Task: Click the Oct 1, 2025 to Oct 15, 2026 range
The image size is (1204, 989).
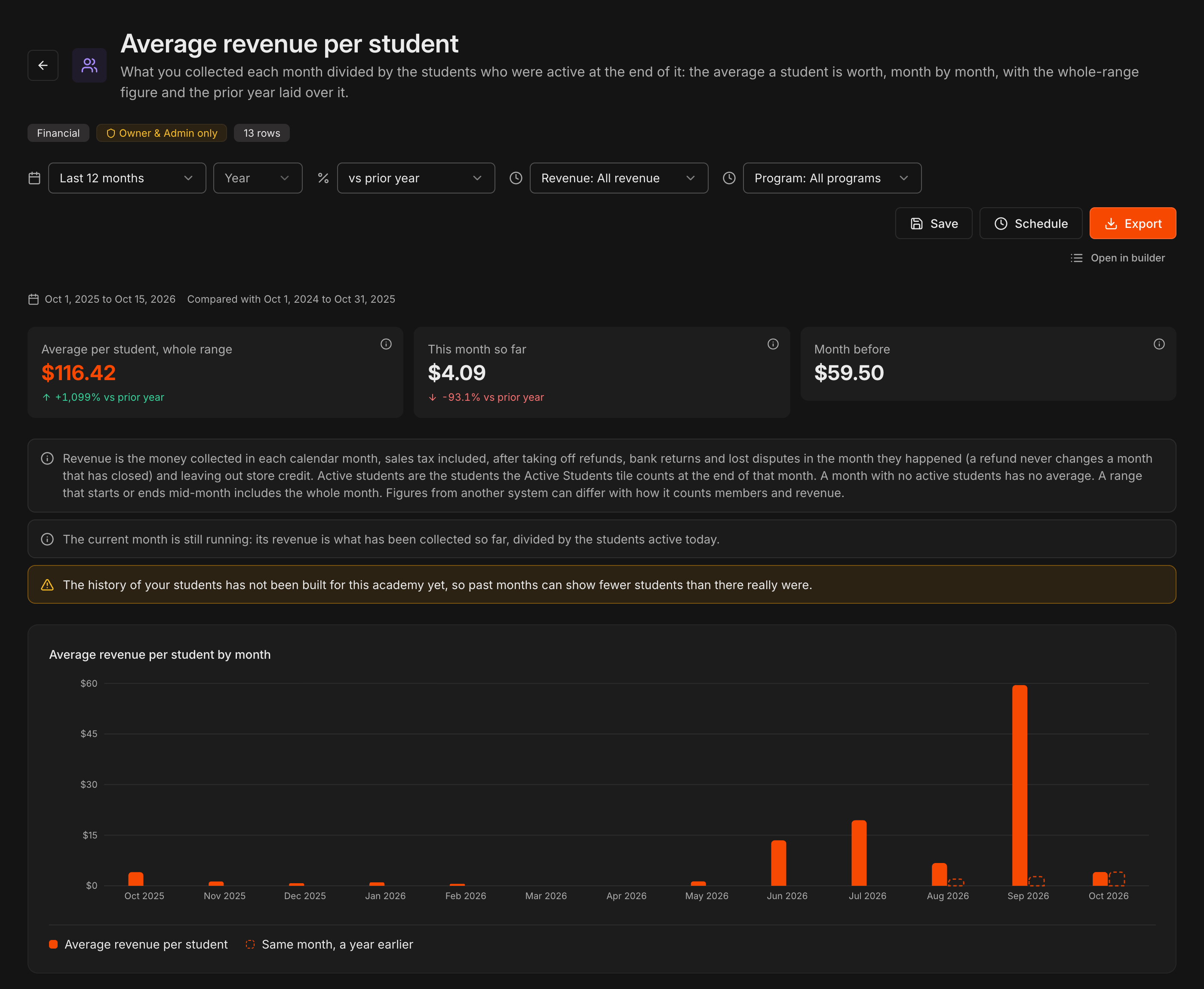Action: pos(110,299)
